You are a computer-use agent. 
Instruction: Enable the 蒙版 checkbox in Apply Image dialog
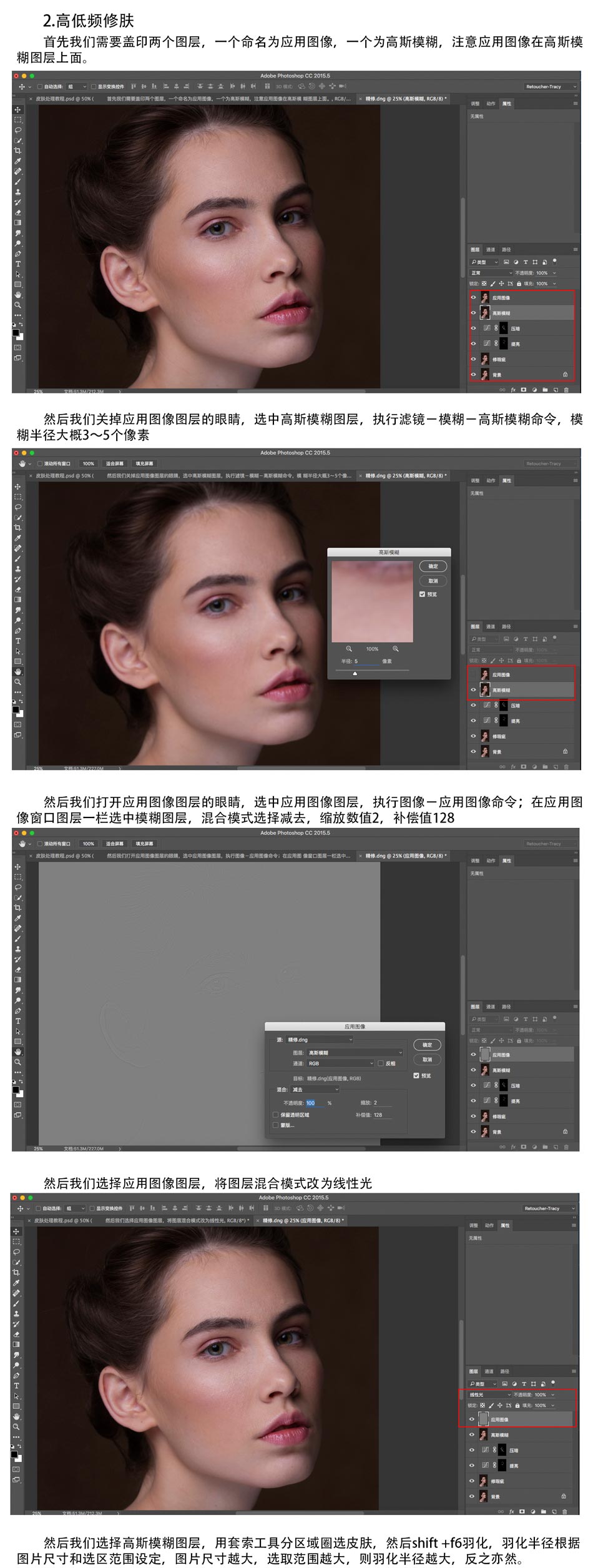coord(276,1125)
